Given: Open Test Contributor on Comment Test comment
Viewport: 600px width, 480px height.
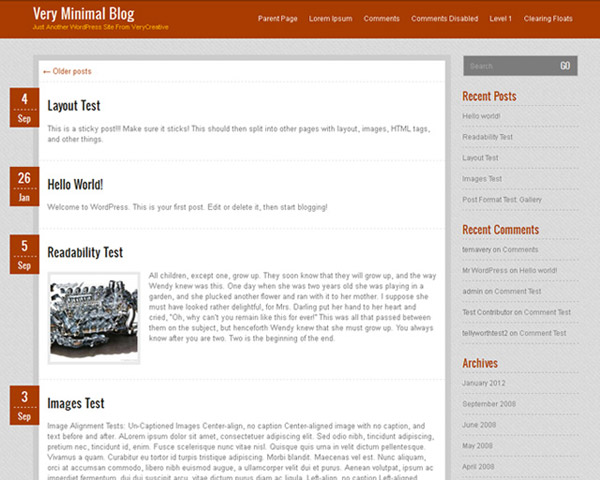Looking at the screenshot, I should [x=517, y=312].
